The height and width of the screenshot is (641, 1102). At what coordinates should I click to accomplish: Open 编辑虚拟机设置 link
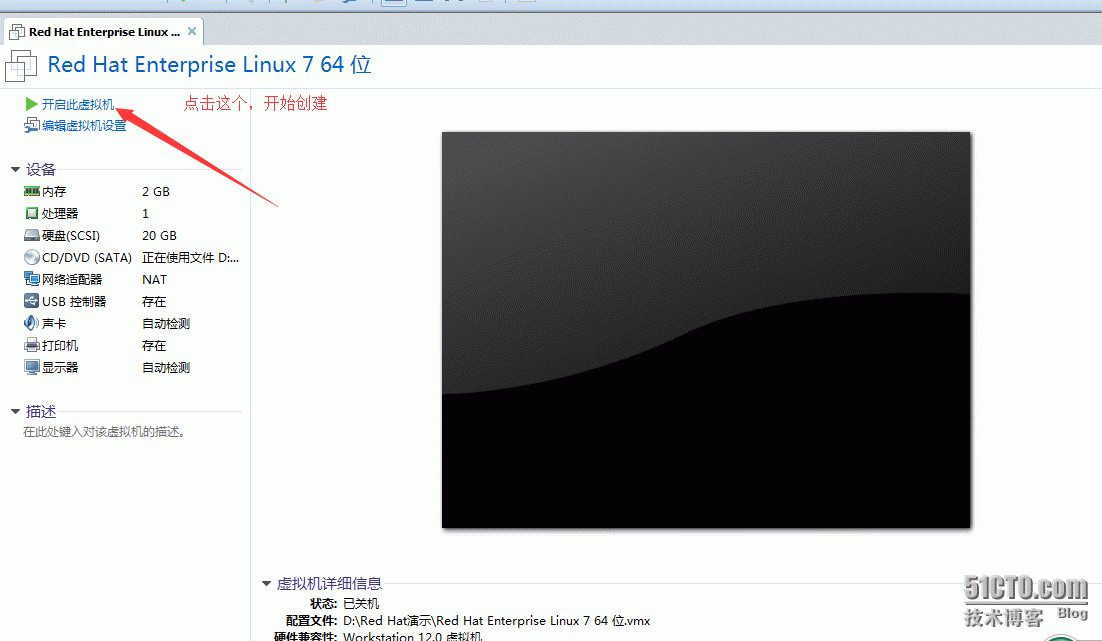pyautogui.click(x=84, y=126)
